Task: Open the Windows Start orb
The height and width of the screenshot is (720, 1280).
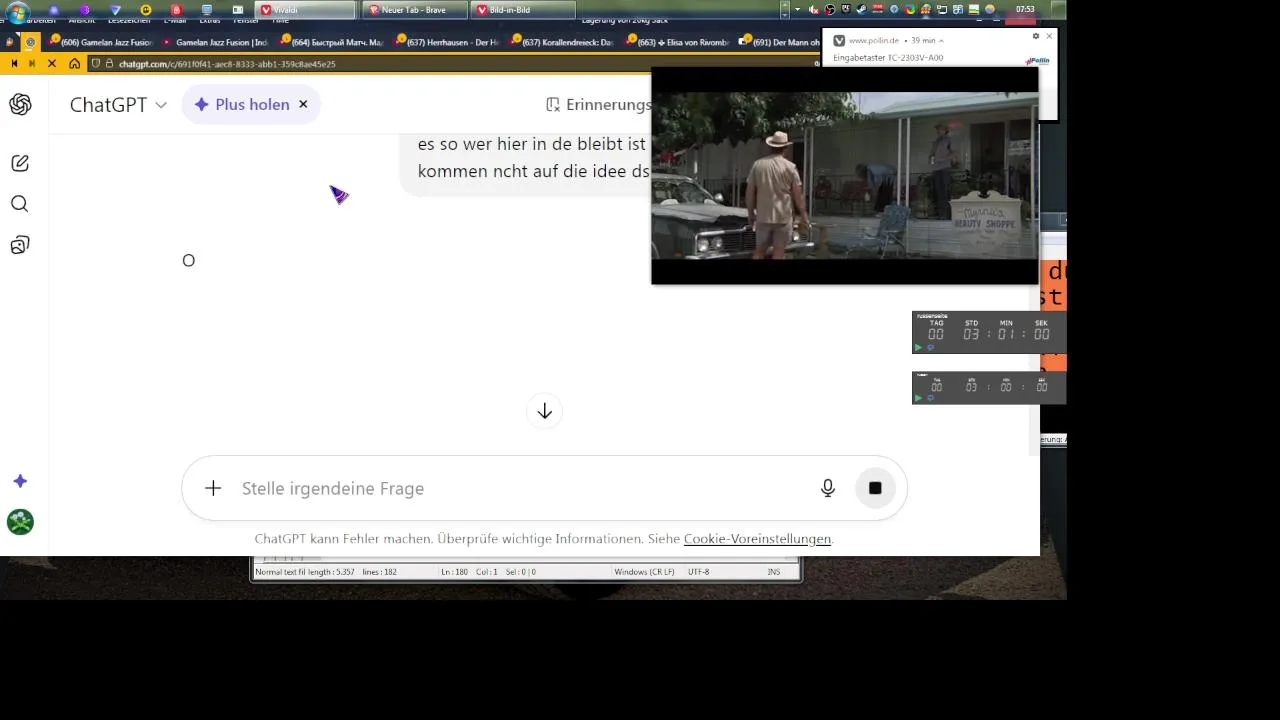Action: [x=17, y=12]
